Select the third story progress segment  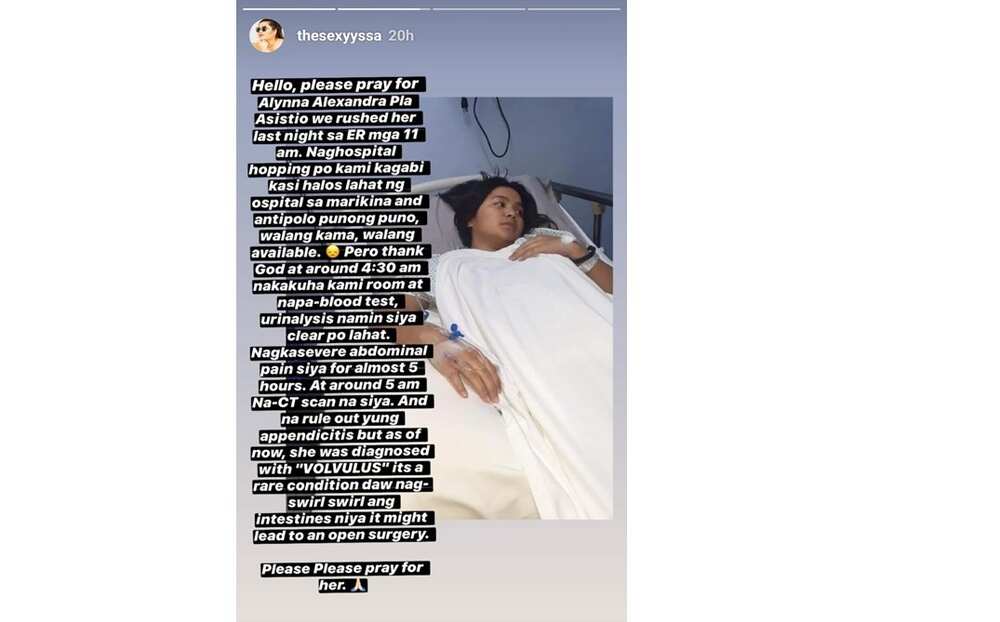(x=479, y=9)
